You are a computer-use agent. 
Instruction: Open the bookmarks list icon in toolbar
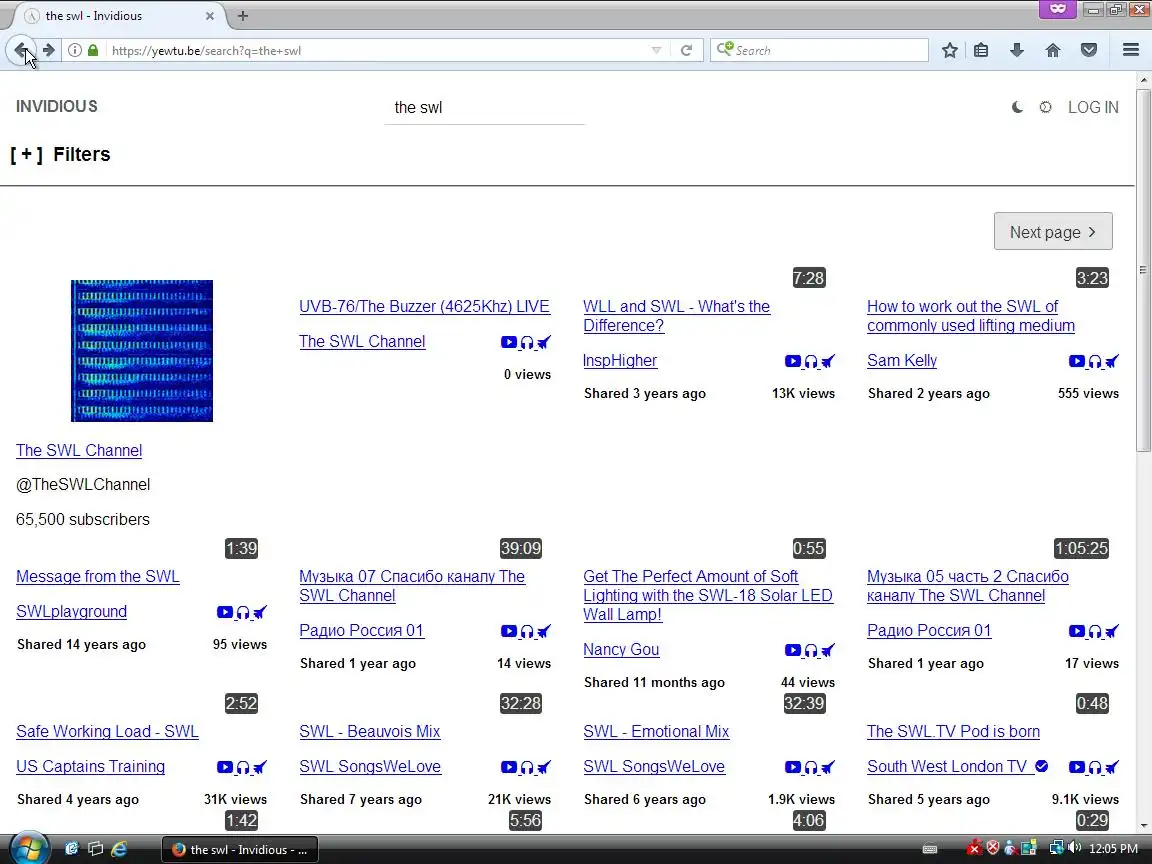pos(981,50)
